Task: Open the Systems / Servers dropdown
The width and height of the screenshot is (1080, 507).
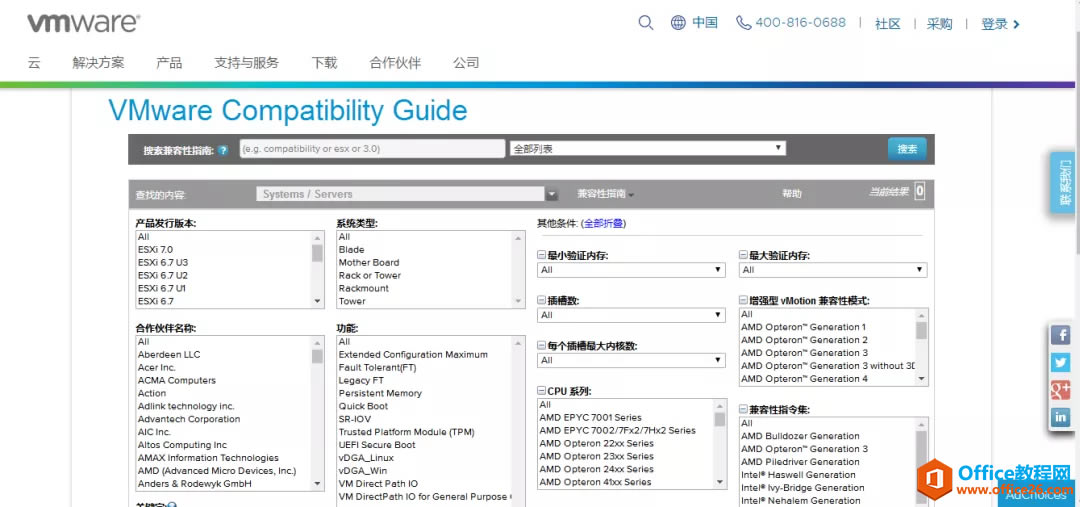Action: click(407, 194)
